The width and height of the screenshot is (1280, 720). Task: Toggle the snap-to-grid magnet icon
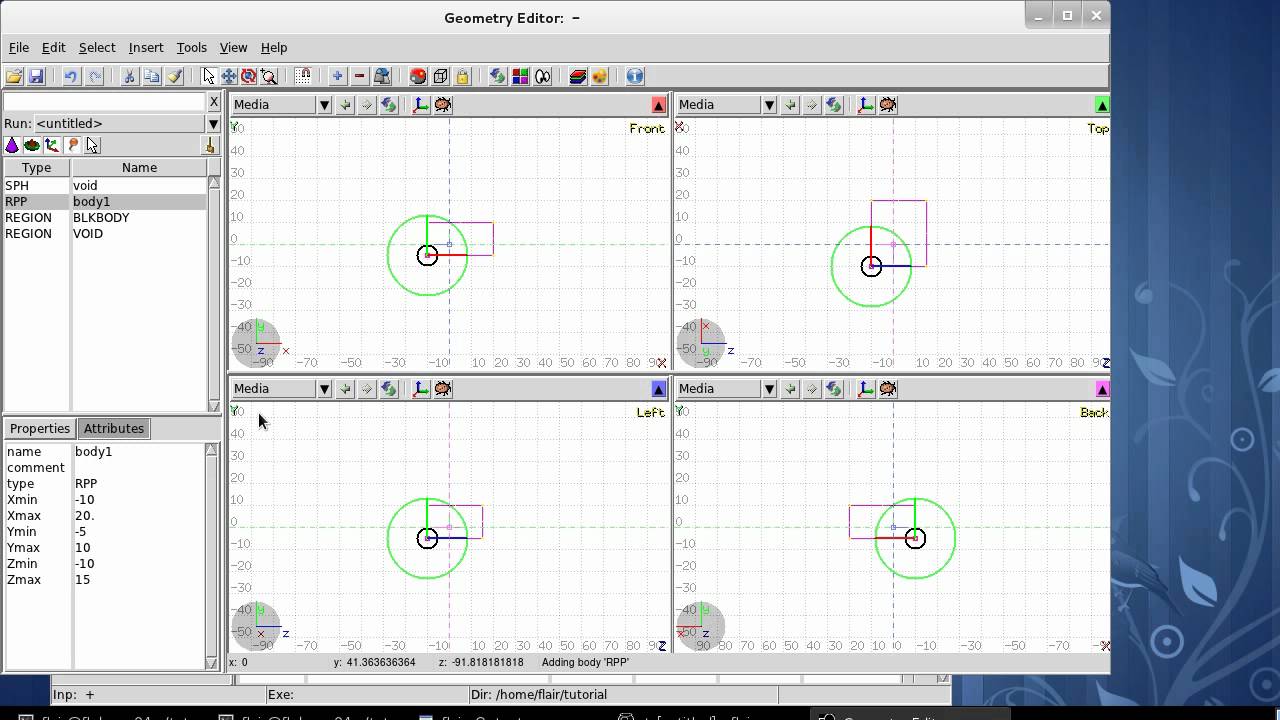pyautogui.click(x=303, y=76)
